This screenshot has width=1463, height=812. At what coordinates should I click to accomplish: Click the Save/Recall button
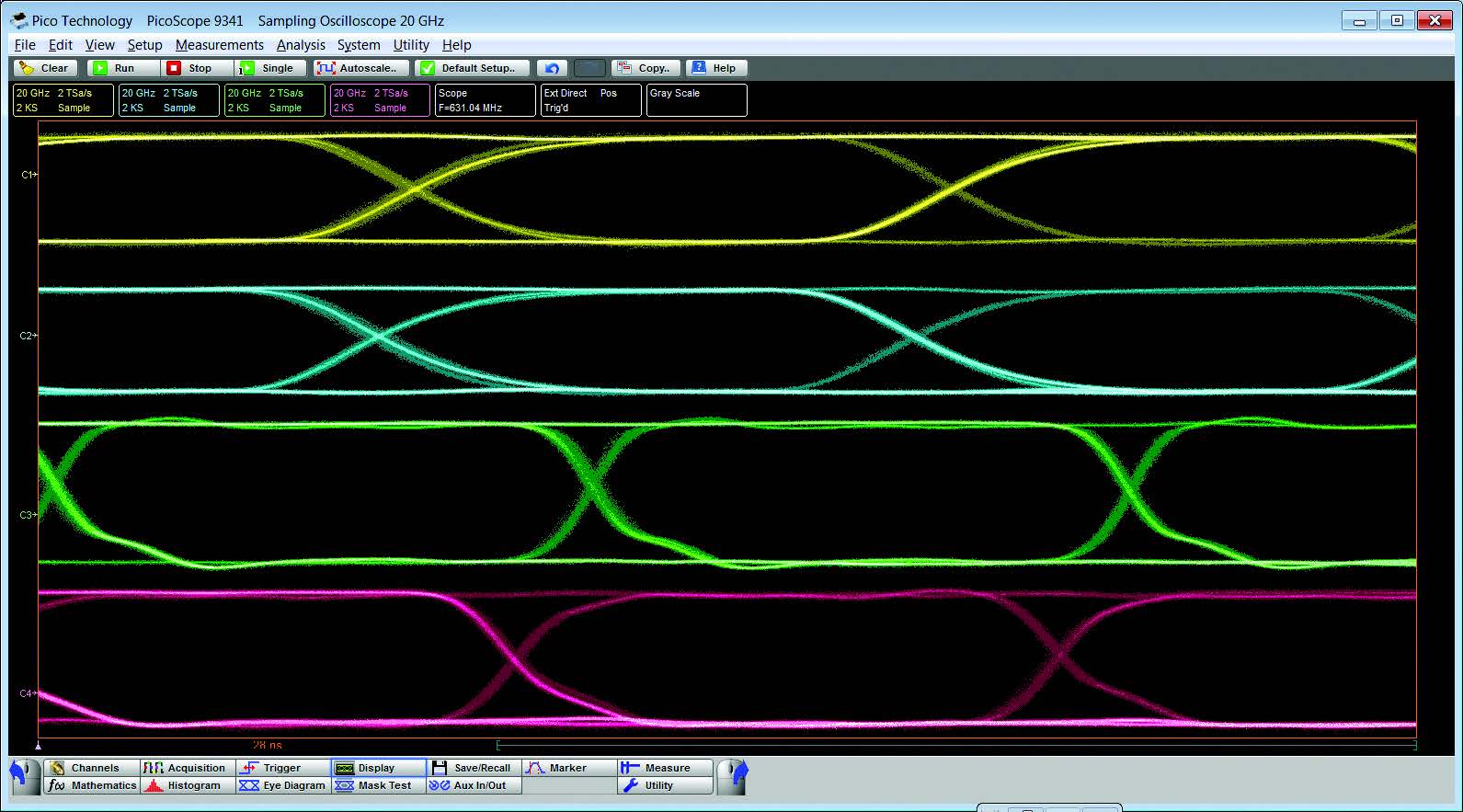click(473, 768)
